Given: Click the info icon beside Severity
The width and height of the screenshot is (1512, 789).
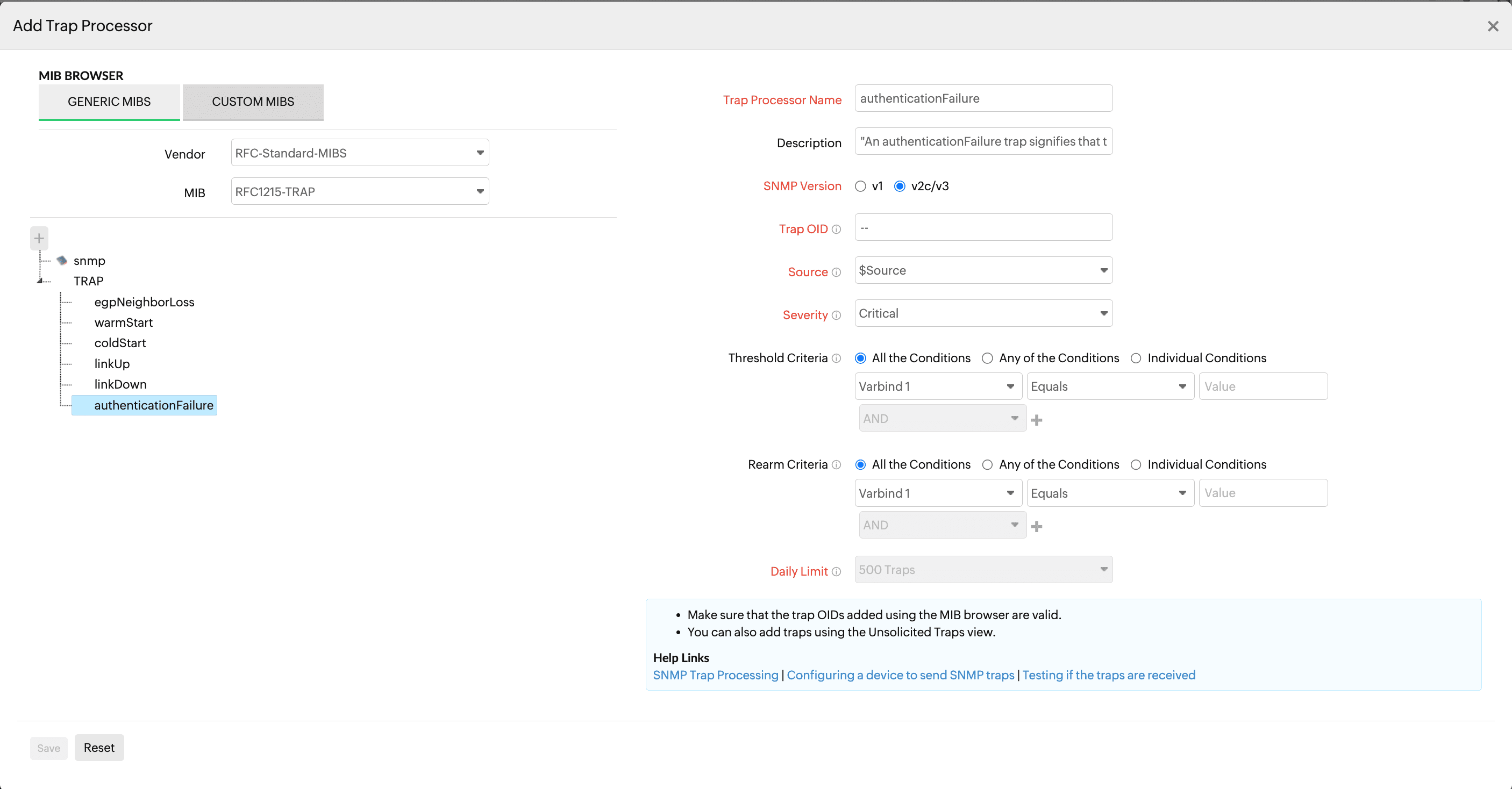Looking at the screenshot, I should pos(837,315).
